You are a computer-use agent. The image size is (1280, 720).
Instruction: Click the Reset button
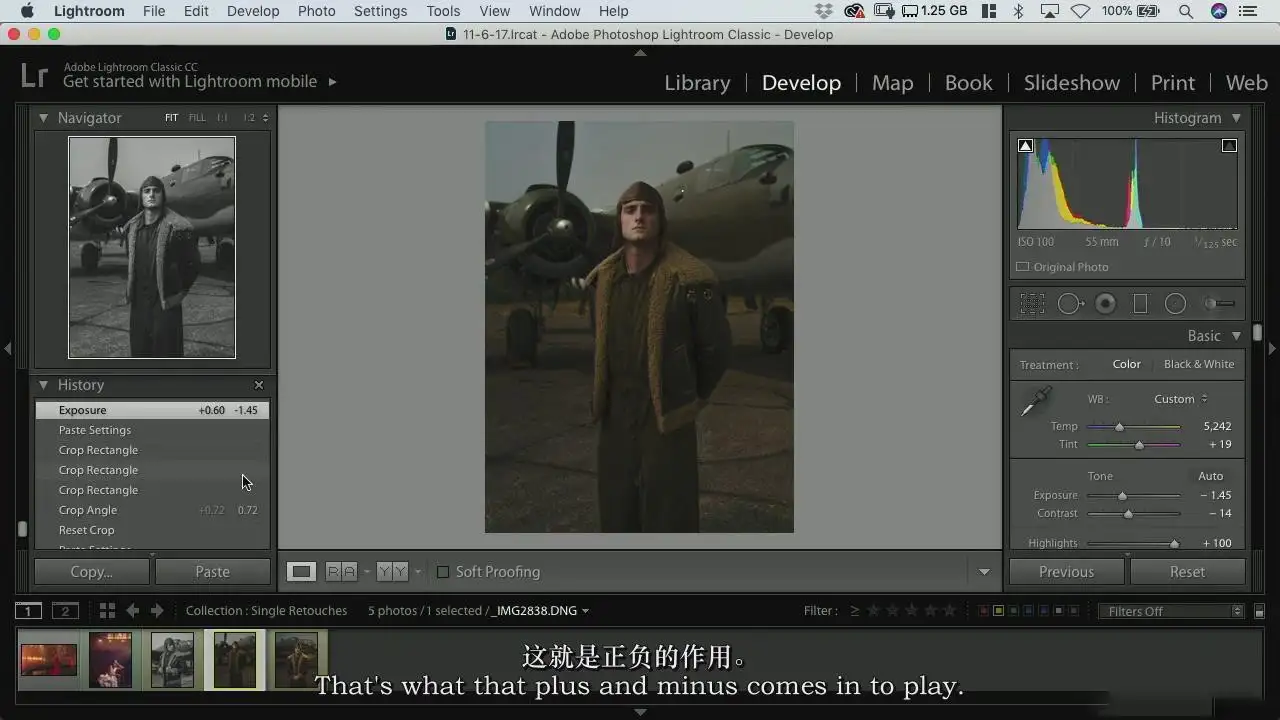pos(1187,572)
